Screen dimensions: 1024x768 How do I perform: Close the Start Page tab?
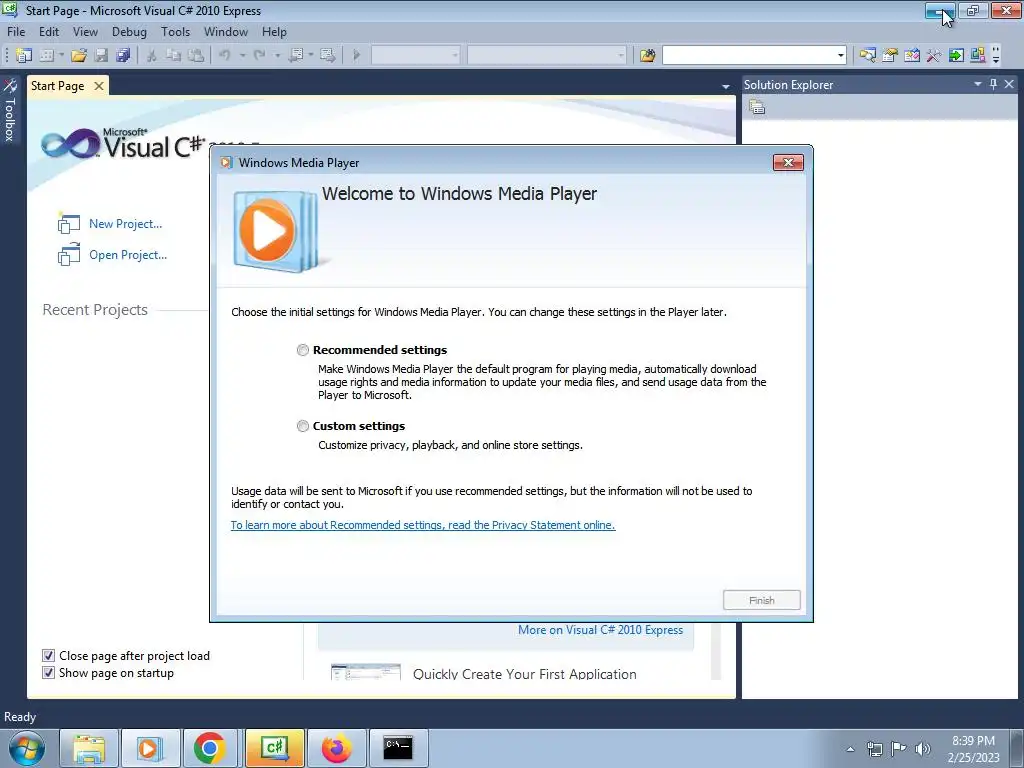tap(99, 86)
